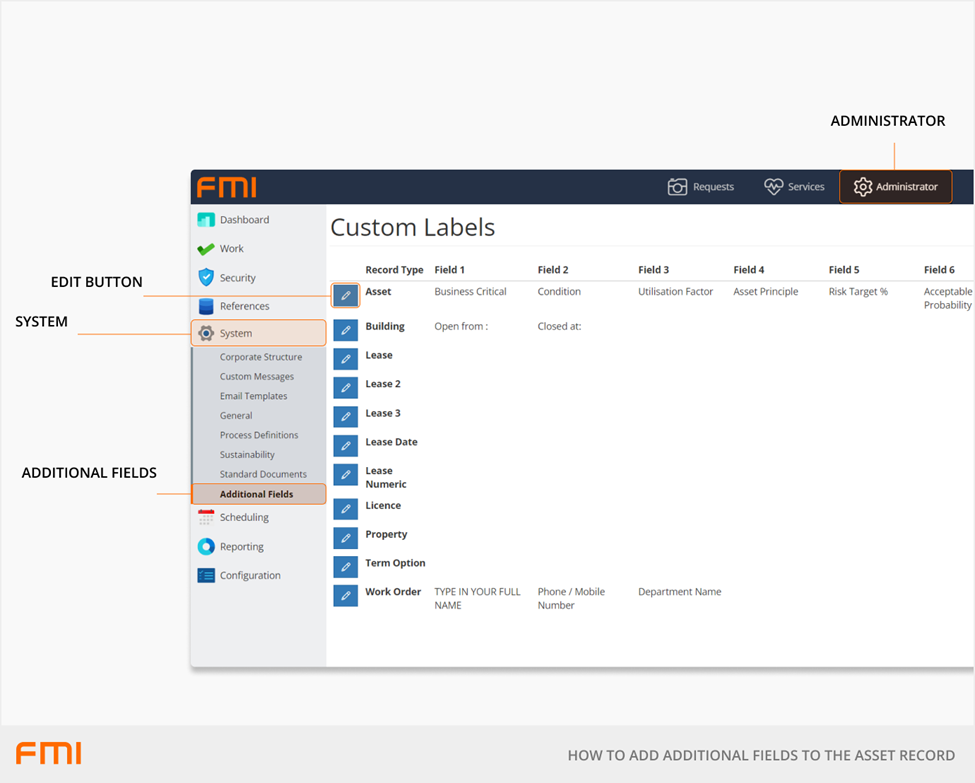Viewport: 975px width, 783px height.
Task: Click the edit pencil for Lease Date
Action: (x=345, y=445)
